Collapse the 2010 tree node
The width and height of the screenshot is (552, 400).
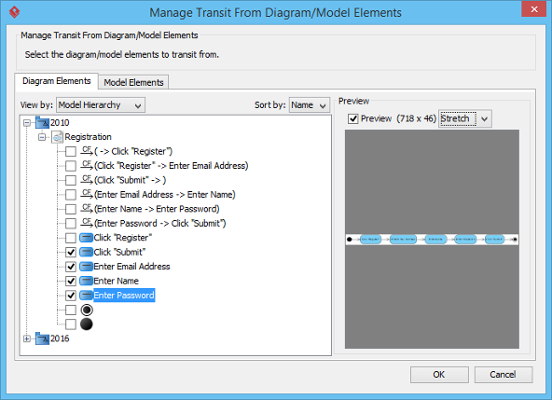(27, 123)
